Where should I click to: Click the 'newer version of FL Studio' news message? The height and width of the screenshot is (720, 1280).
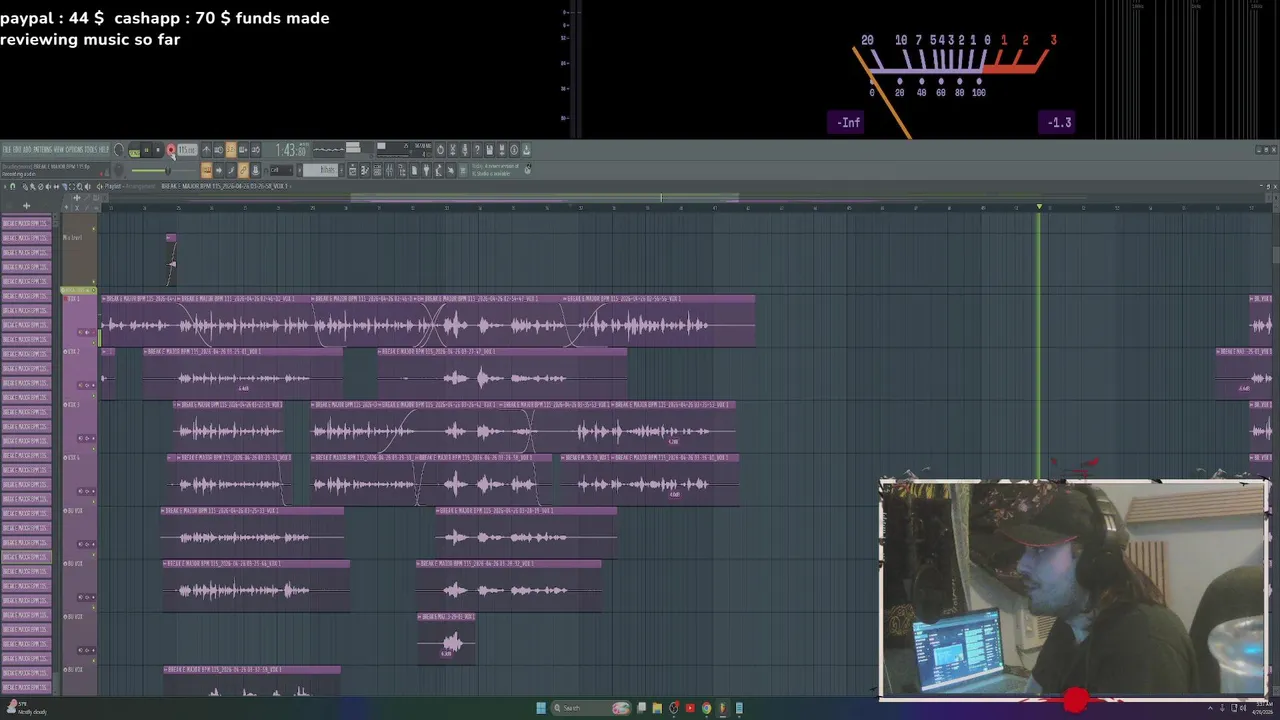(x=495, y=170)
